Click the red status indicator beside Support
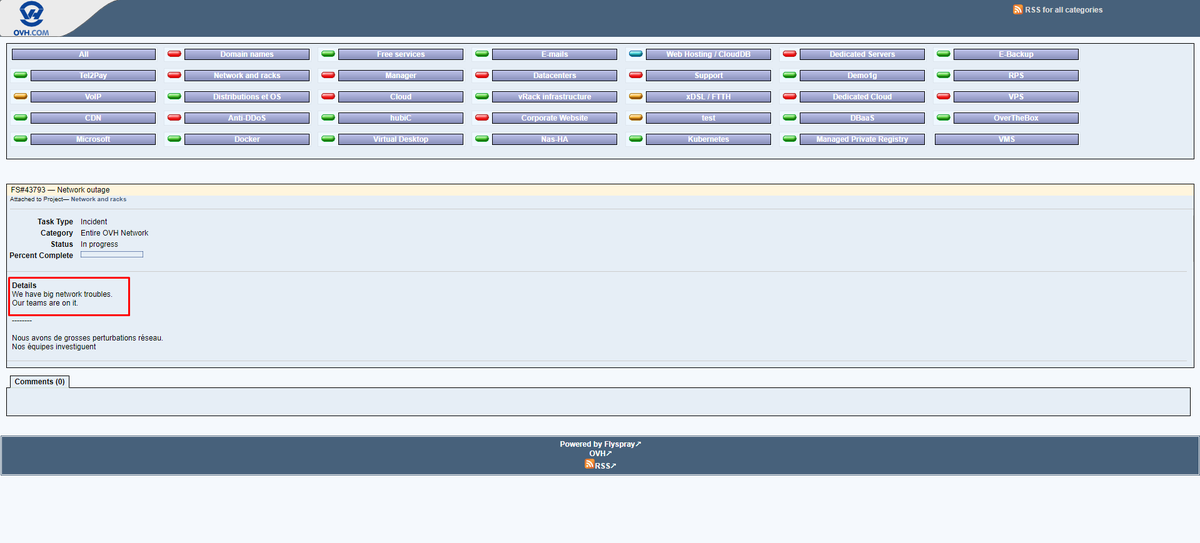Viewport: 1200px width, 543px height. point(636,75)
